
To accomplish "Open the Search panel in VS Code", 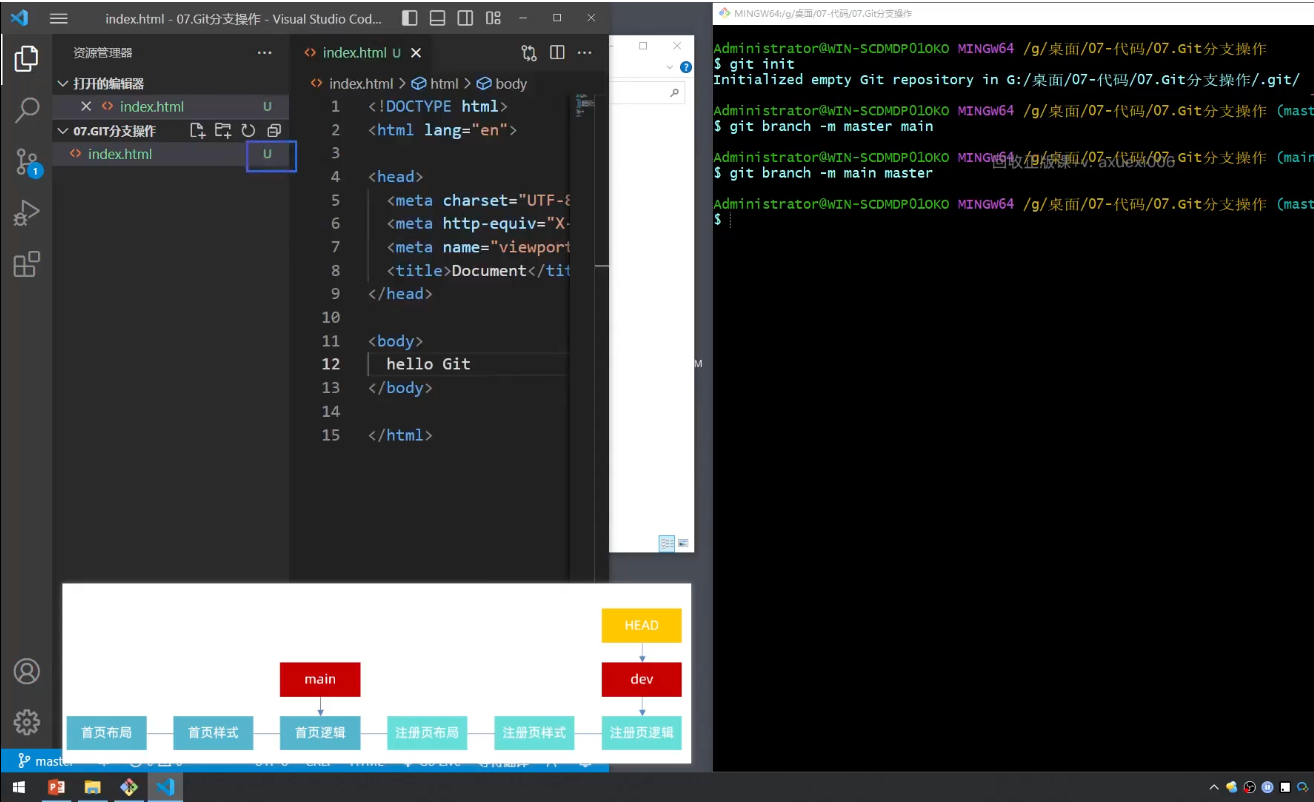I will [x=26, y=110].
